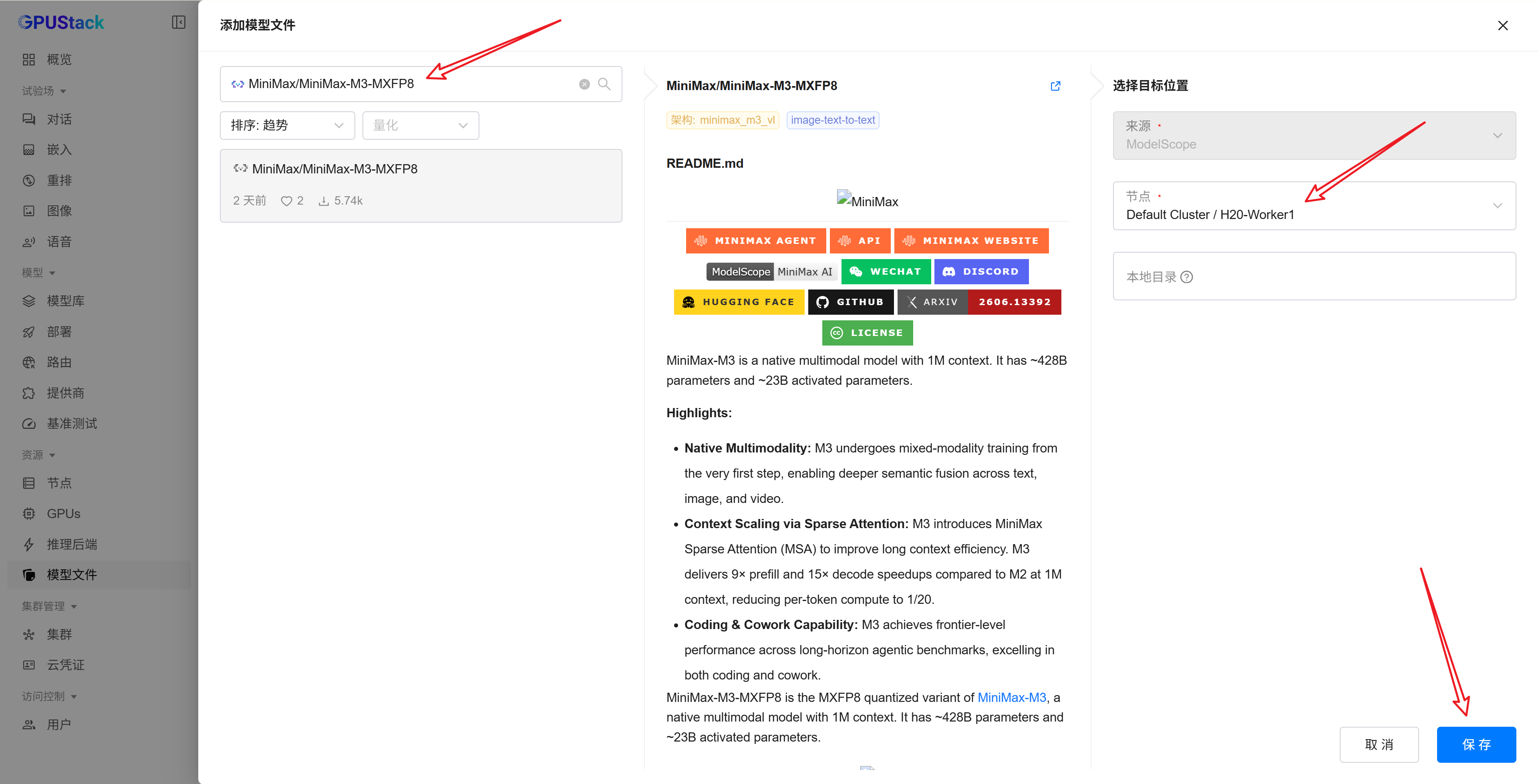Click the WECHAT badge
The height and width of the screenshot is (784, 1538).
coord(886,272)
